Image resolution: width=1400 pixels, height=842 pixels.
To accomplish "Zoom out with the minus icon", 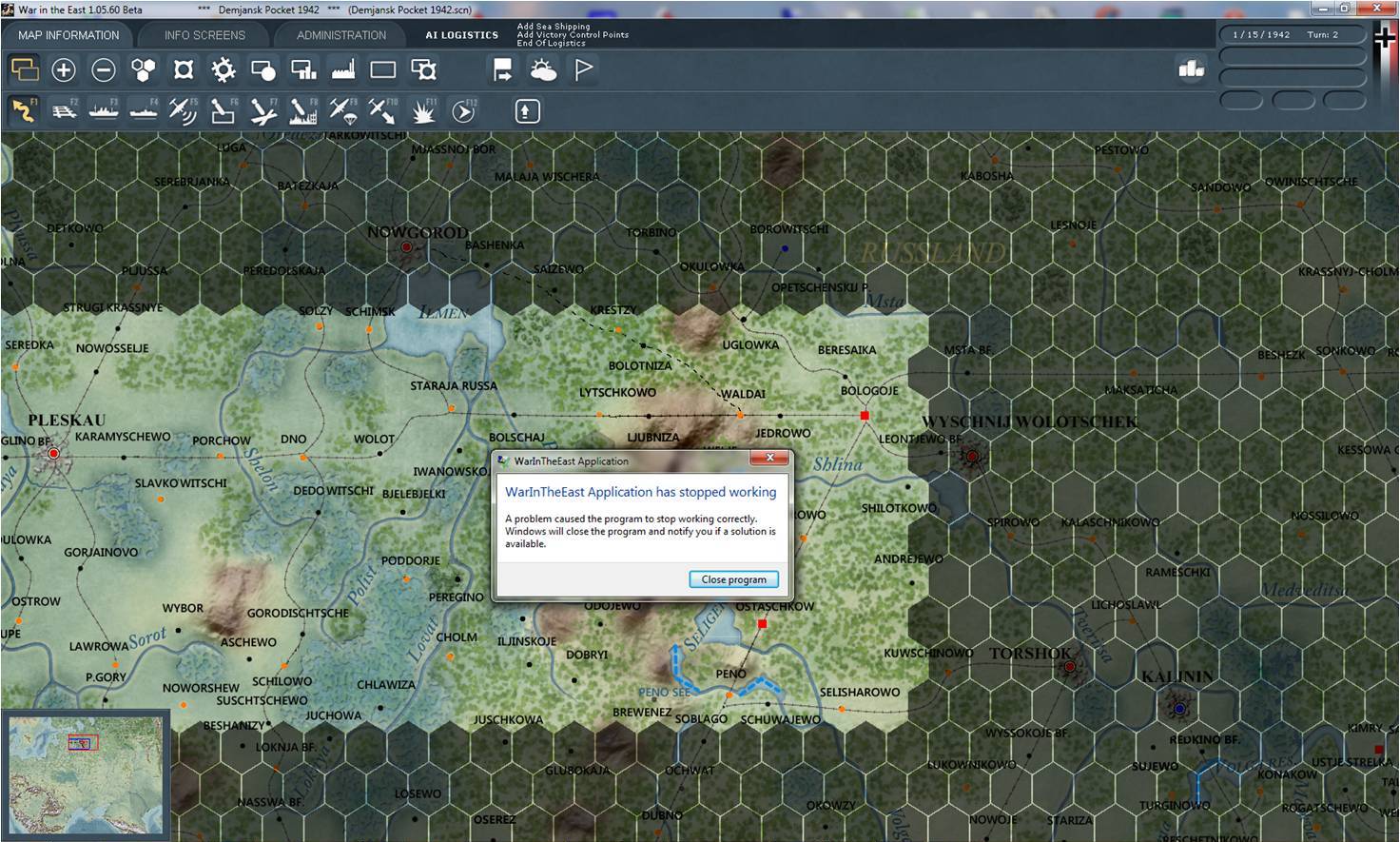I will click(x=104, y=69).
